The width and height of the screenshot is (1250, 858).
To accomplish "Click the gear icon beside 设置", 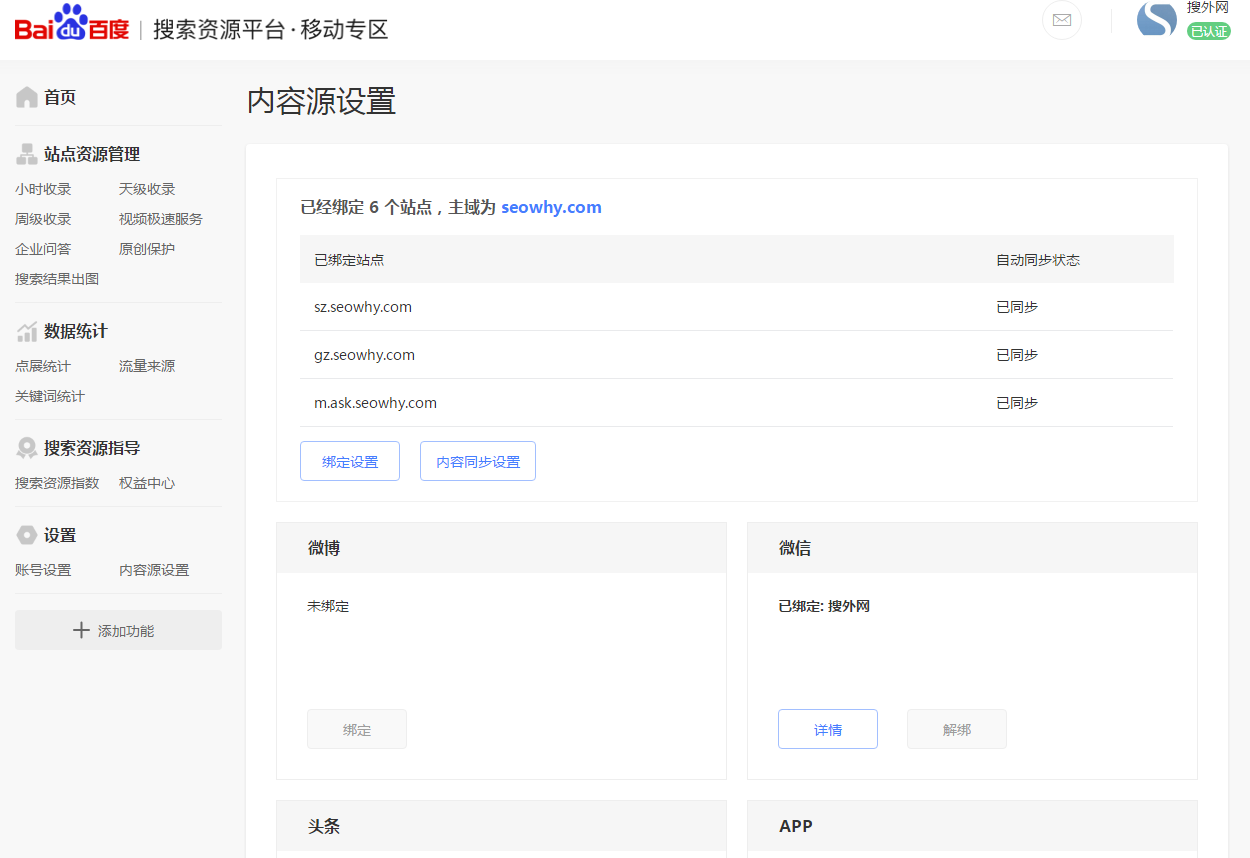I will click(x=24, y=534).
